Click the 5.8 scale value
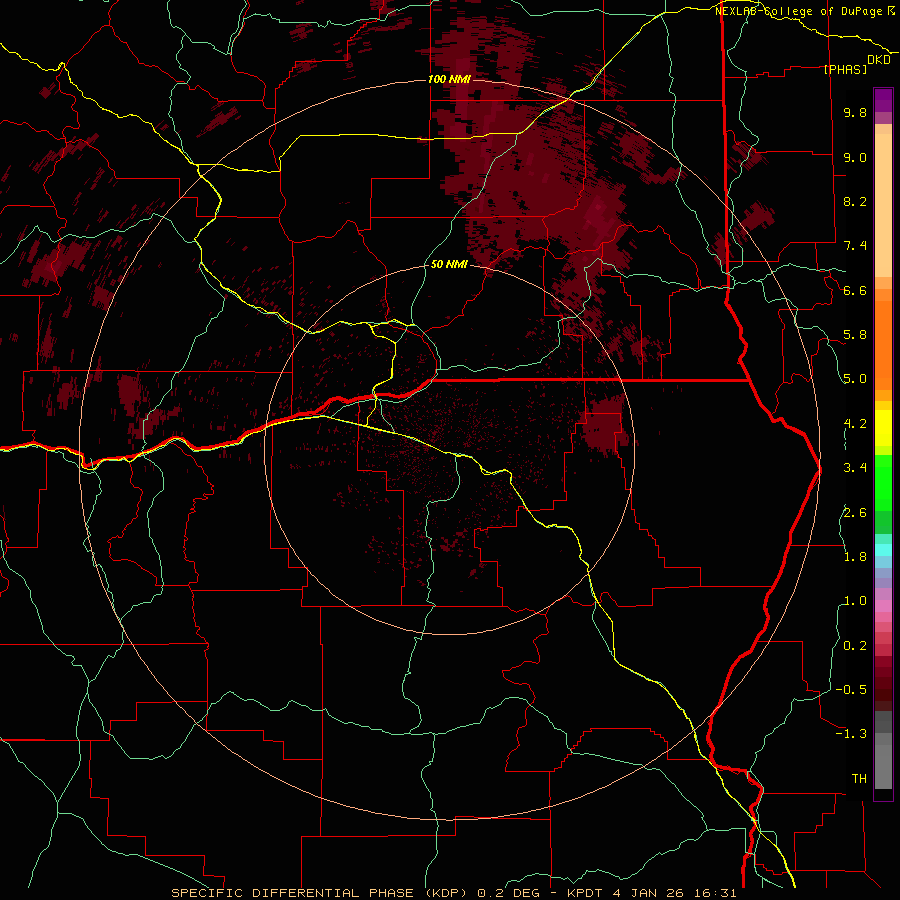 click(855, 335)
